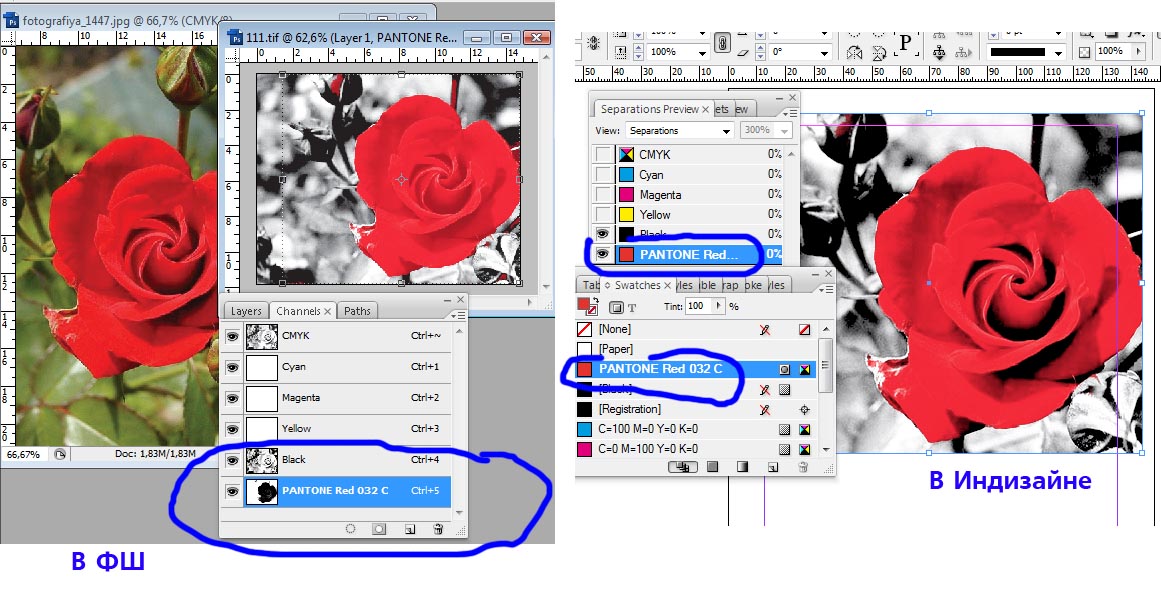Select formatting affects text button
The height and width of the screenshot is (589, 1161).
point(632,307)
